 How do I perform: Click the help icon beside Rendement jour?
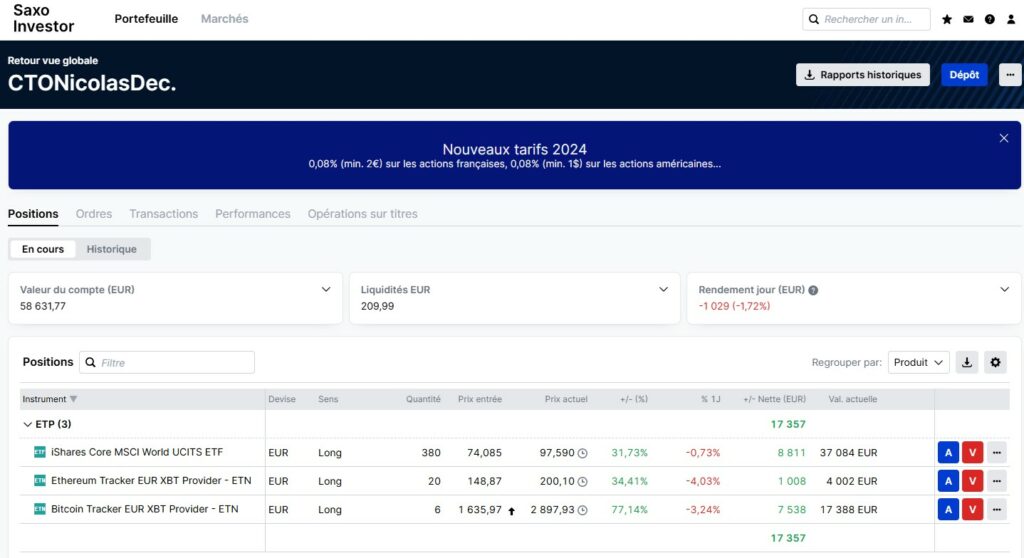click(x=813, y=290)
